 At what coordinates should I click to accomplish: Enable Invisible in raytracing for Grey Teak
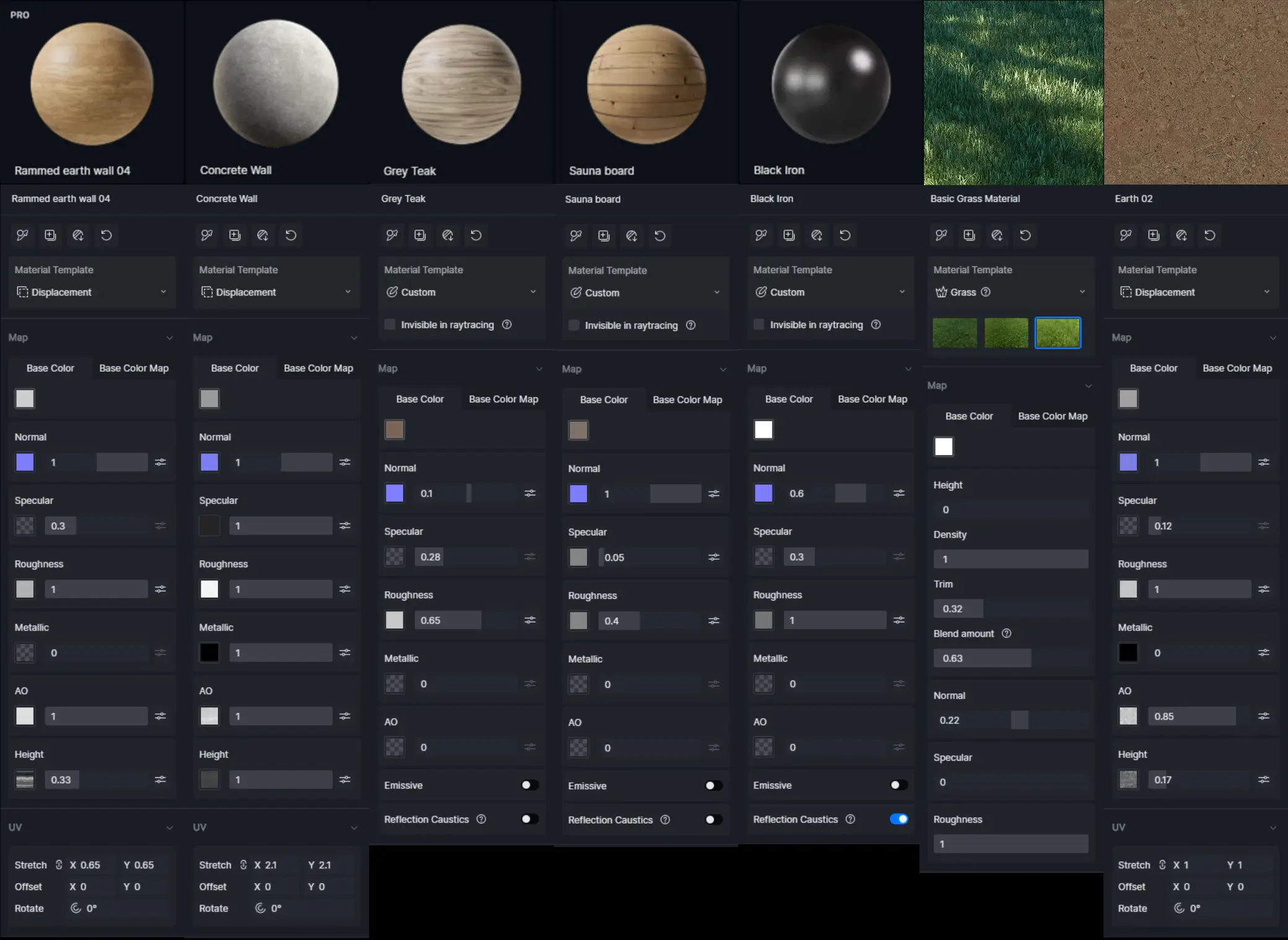point(390,324)
